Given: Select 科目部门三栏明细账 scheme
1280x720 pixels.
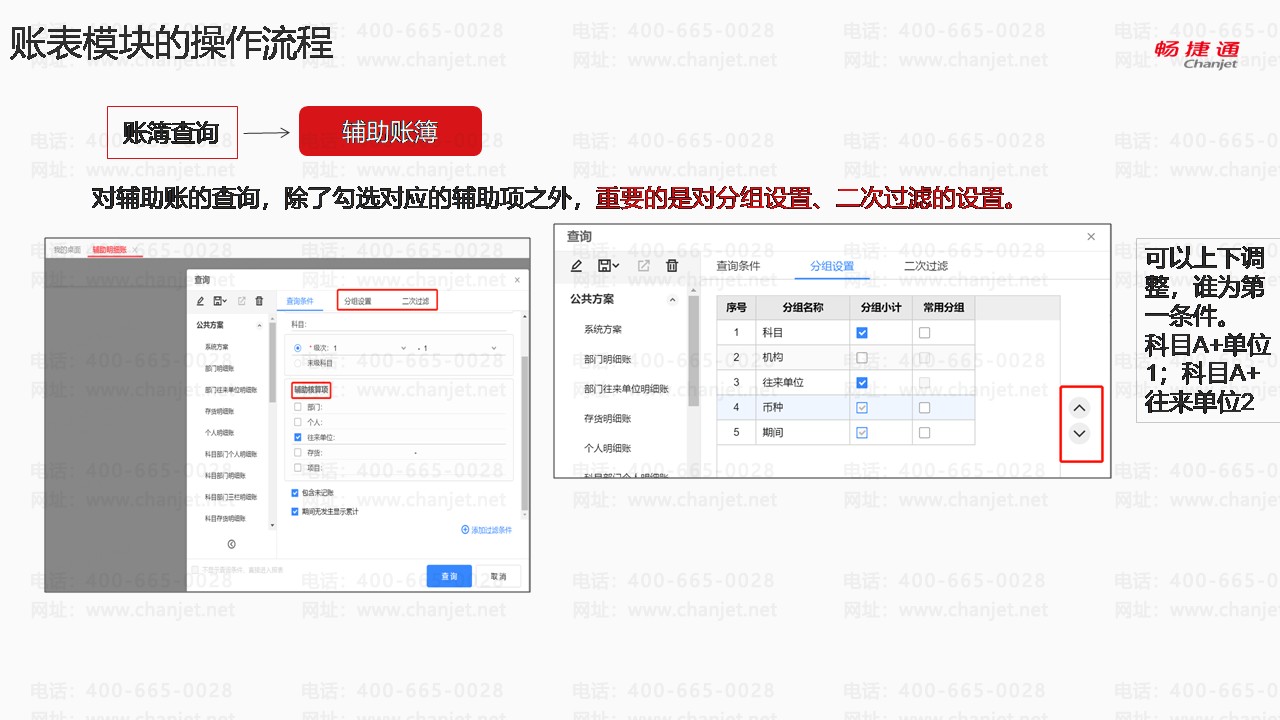Looking at the screenshot, I should (x=231, y=497).
